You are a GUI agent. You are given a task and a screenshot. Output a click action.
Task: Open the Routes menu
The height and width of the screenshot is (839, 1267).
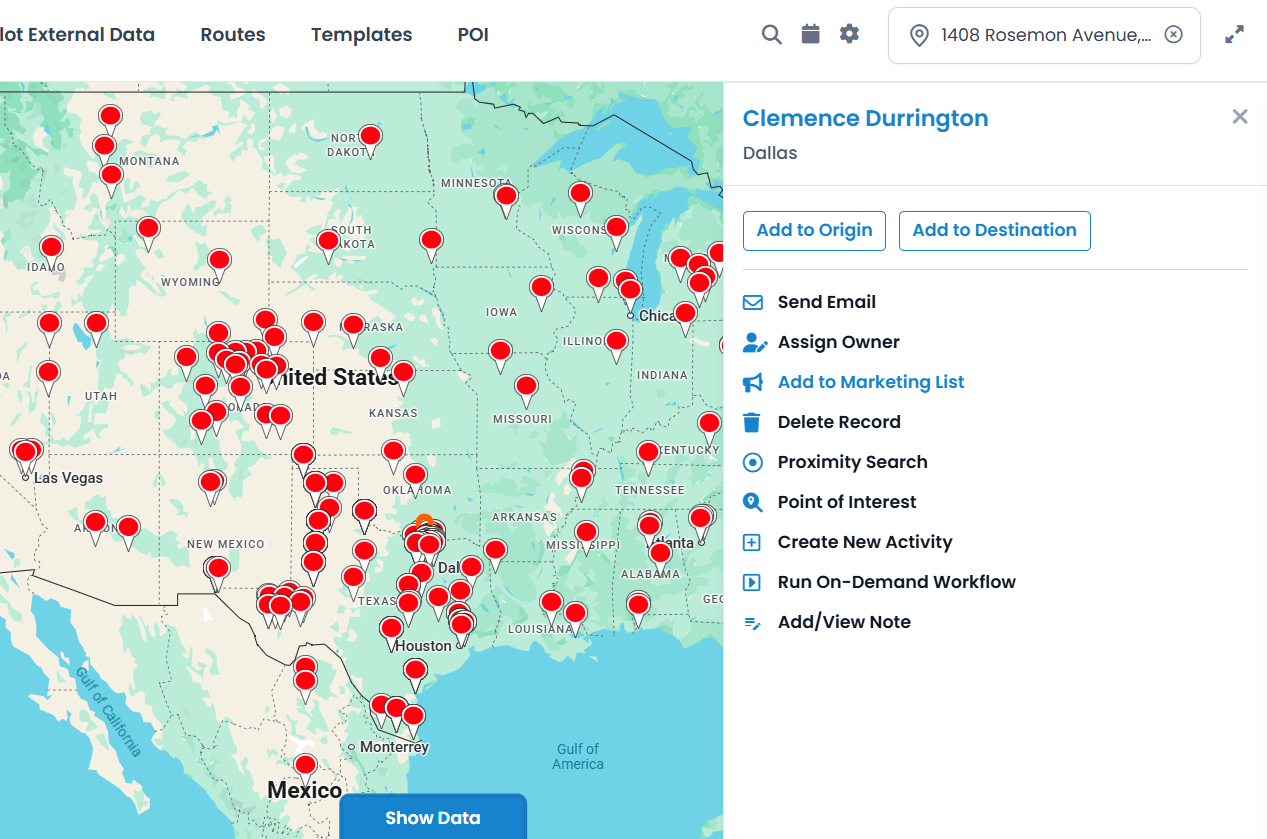233,35
